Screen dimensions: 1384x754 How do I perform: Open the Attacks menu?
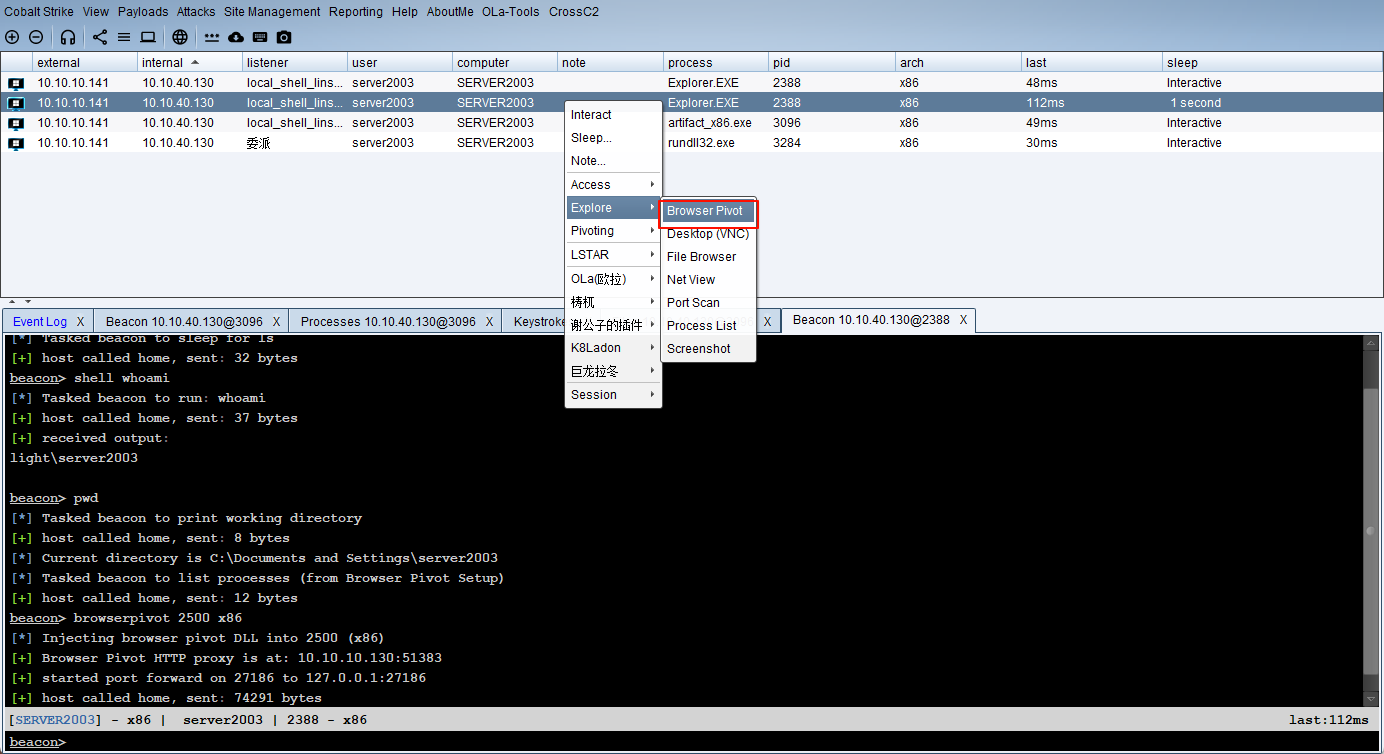[x=196, y=12]
